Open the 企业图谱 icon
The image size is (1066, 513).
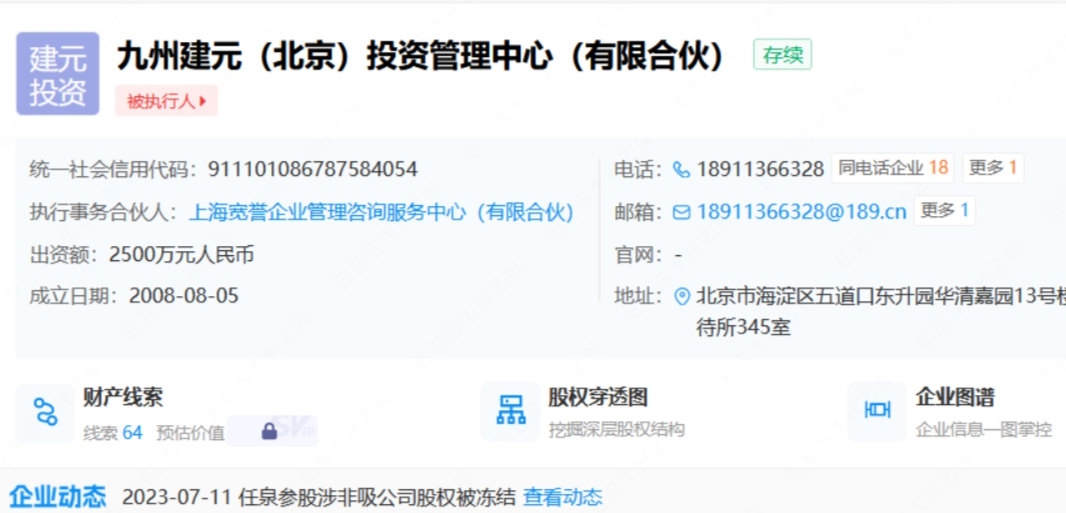point(877,411)
